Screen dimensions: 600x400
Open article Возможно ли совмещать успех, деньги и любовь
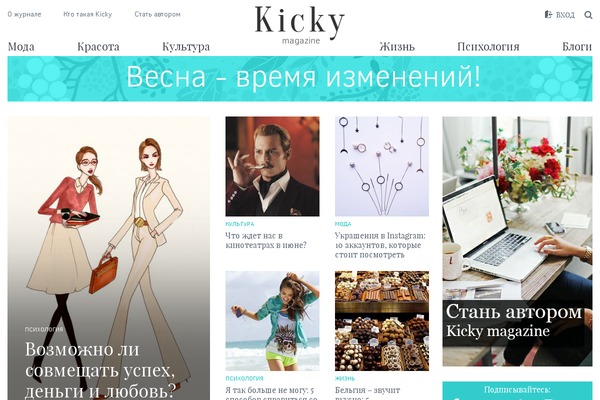[100, 370]
